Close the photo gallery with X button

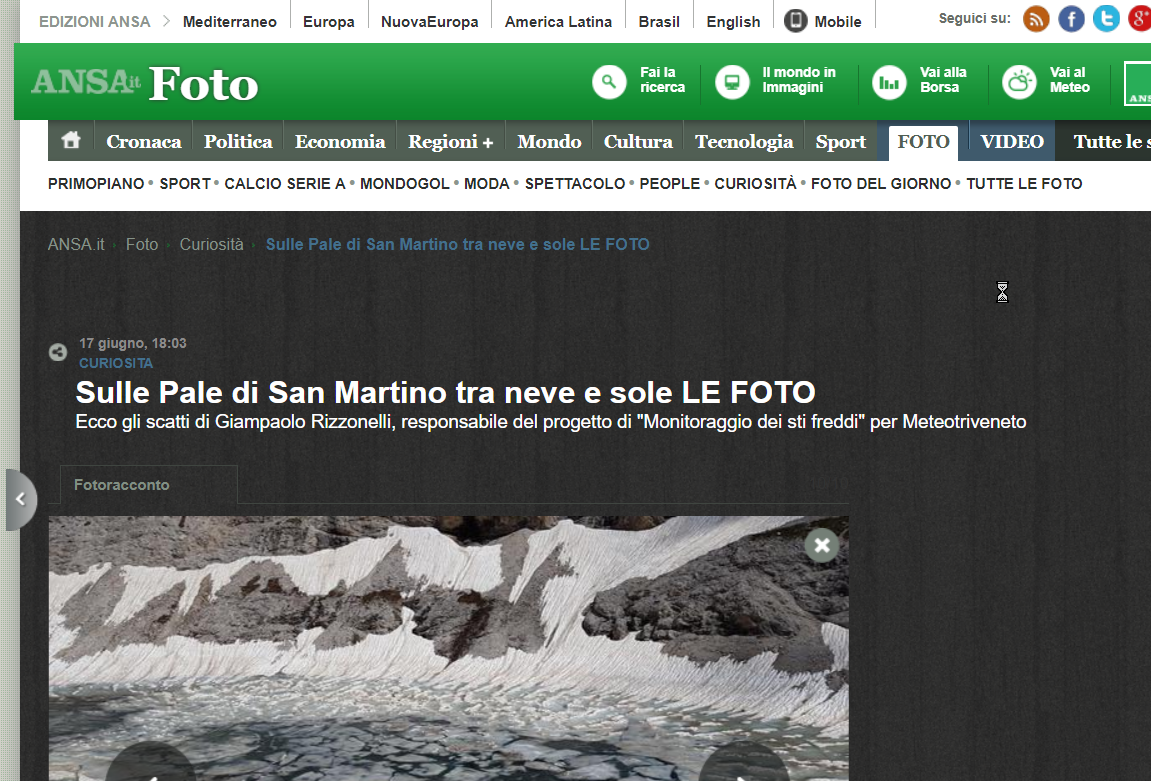click(x=822, y=545)
